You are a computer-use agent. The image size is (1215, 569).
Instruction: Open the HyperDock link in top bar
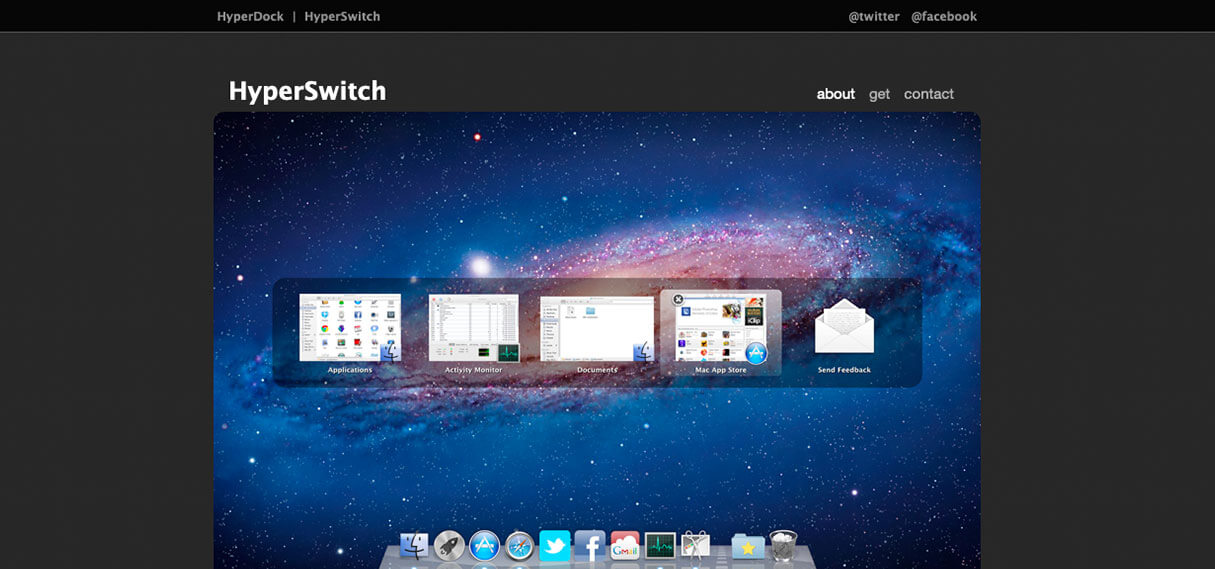coord(250,16)
